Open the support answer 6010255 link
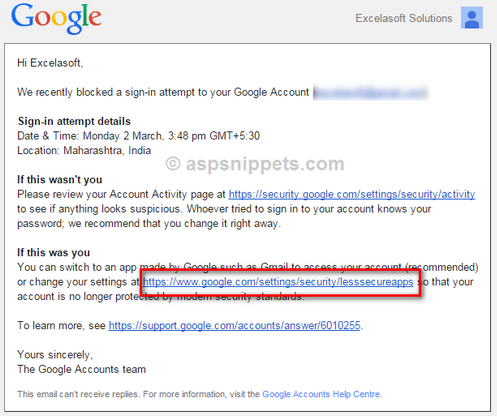 coord(234,325)
